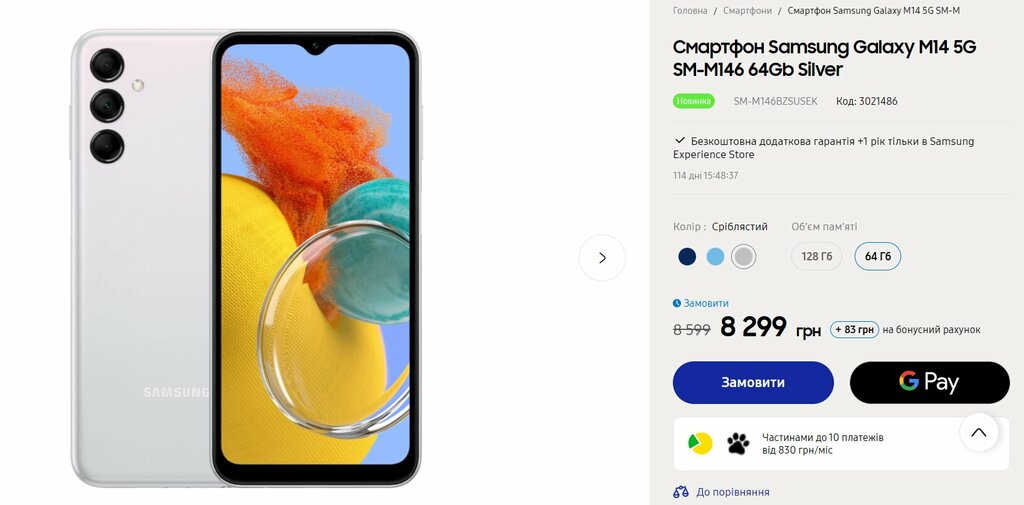Viewport: 1024px width, 505px height.
Task: Pay with the Google Pay button
Action: coord(929,382)
